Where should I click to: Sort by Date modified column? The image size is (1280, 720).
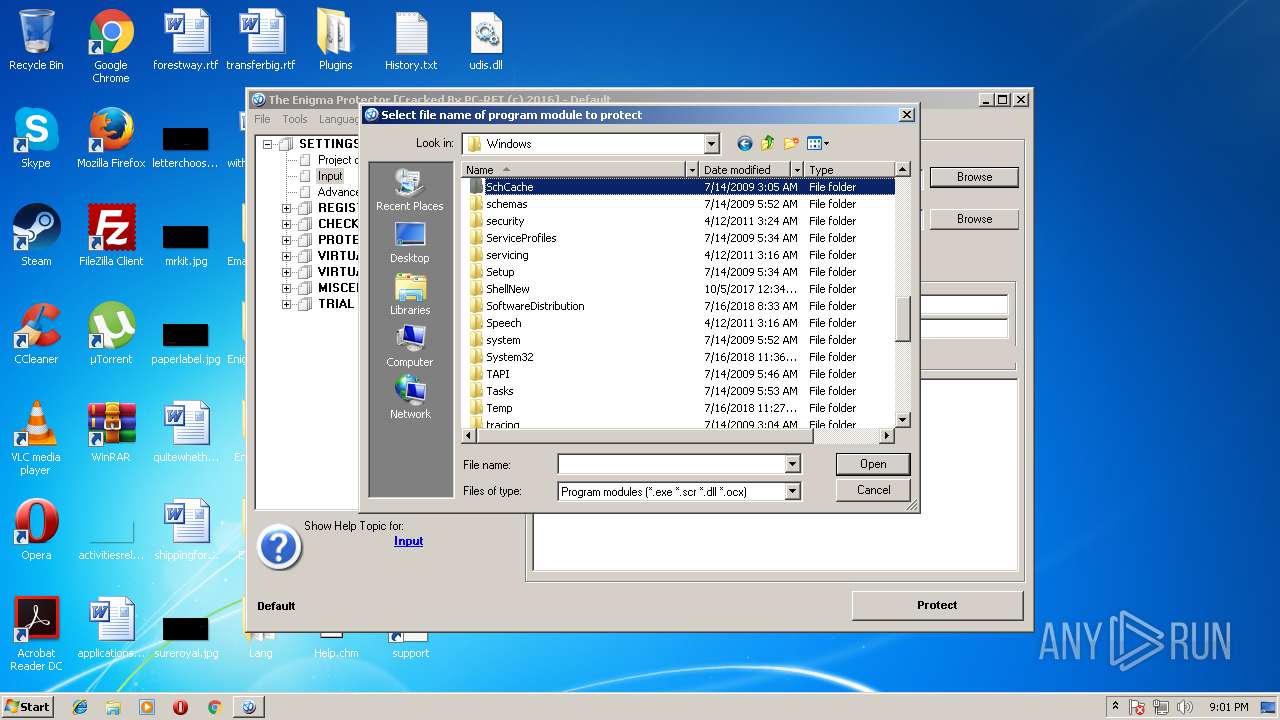click(x=744, y=170)
